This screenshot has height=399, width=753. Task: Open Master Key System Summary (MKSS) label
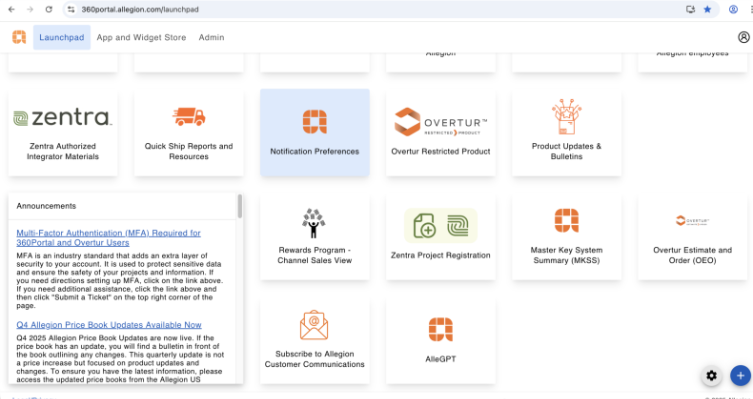point(566,255)
